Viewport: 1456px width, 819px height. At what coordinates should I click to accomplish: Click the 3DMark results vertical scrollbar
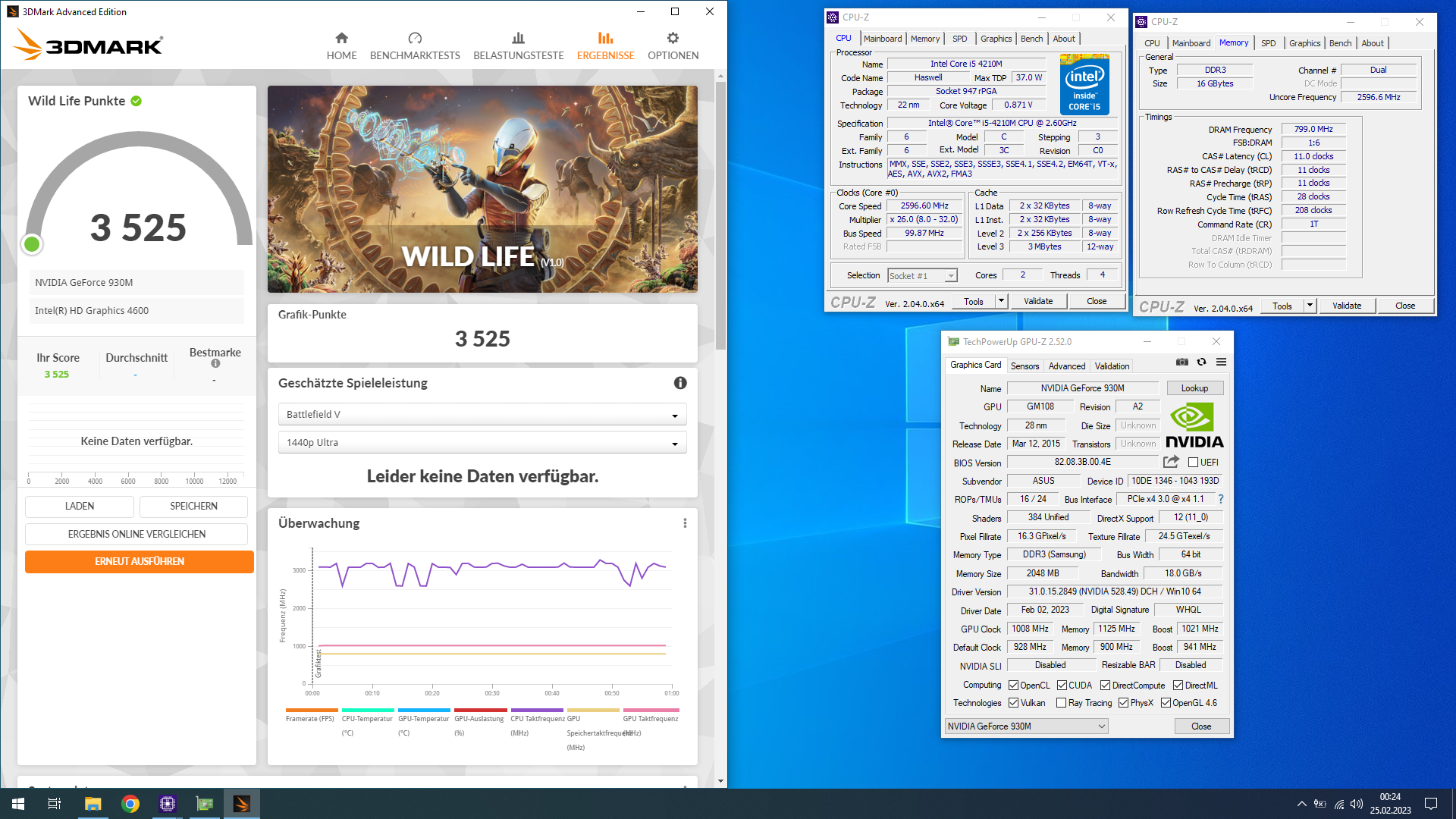[720, 216]
